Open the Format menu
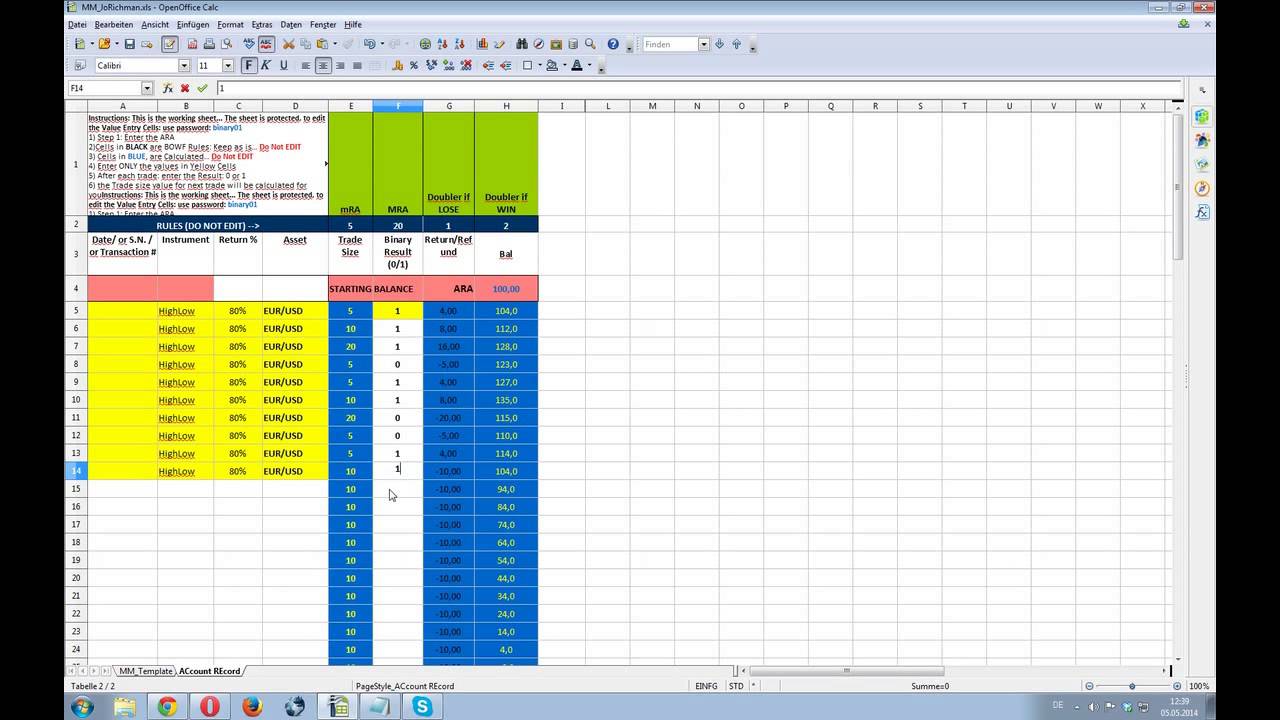The height and width of the screenshot is (720, 1280). pyautogui.click(x=230, y=24)
